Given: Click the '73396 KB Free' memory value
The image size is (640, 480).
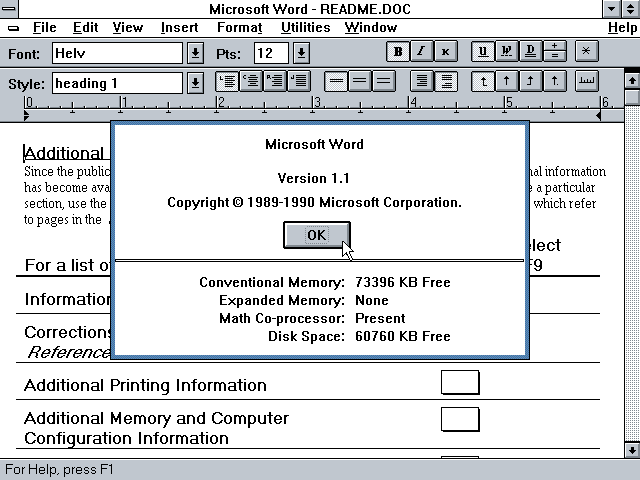Looking at the screenshot, I should 403,282.
